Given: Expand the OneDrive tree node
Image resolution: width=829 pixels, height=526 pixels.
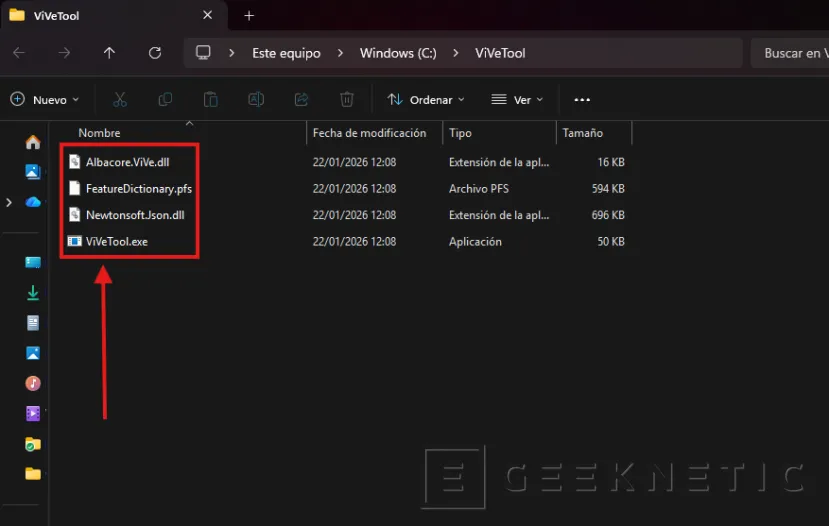Looking at the screenshot, I should click(x=8, y=202).
